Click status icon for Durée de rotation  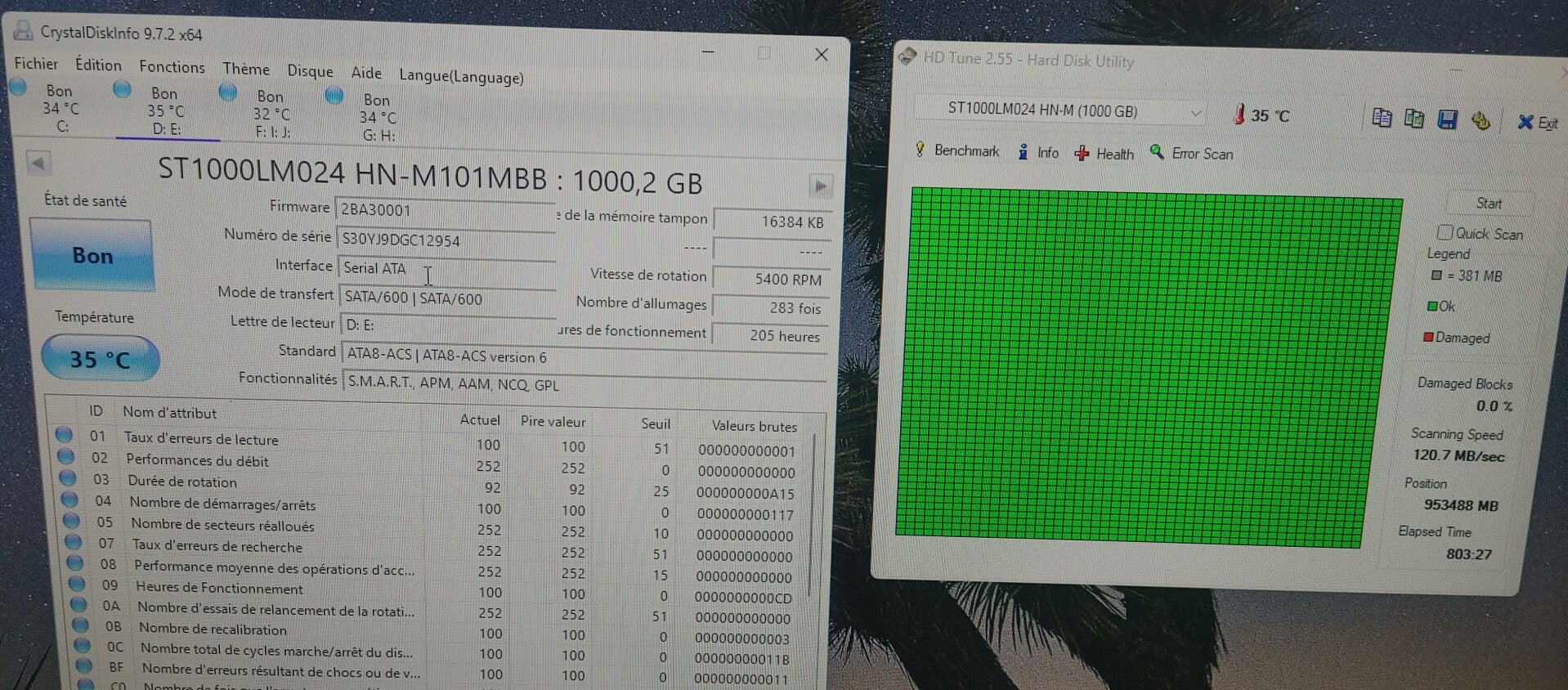[x=68, y=477]
